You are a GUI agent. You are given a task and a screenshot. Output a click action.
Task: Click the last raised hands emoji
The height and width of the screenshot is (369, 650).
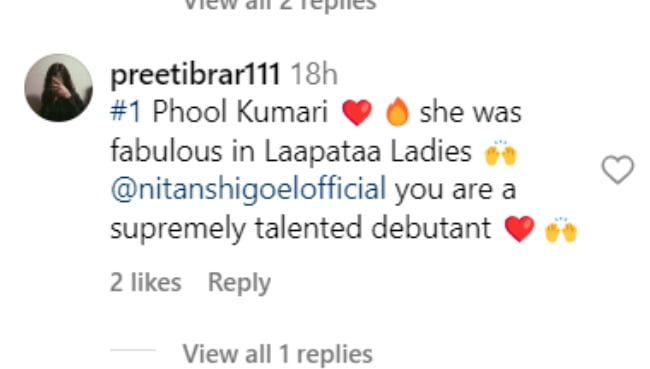[561, 229]
